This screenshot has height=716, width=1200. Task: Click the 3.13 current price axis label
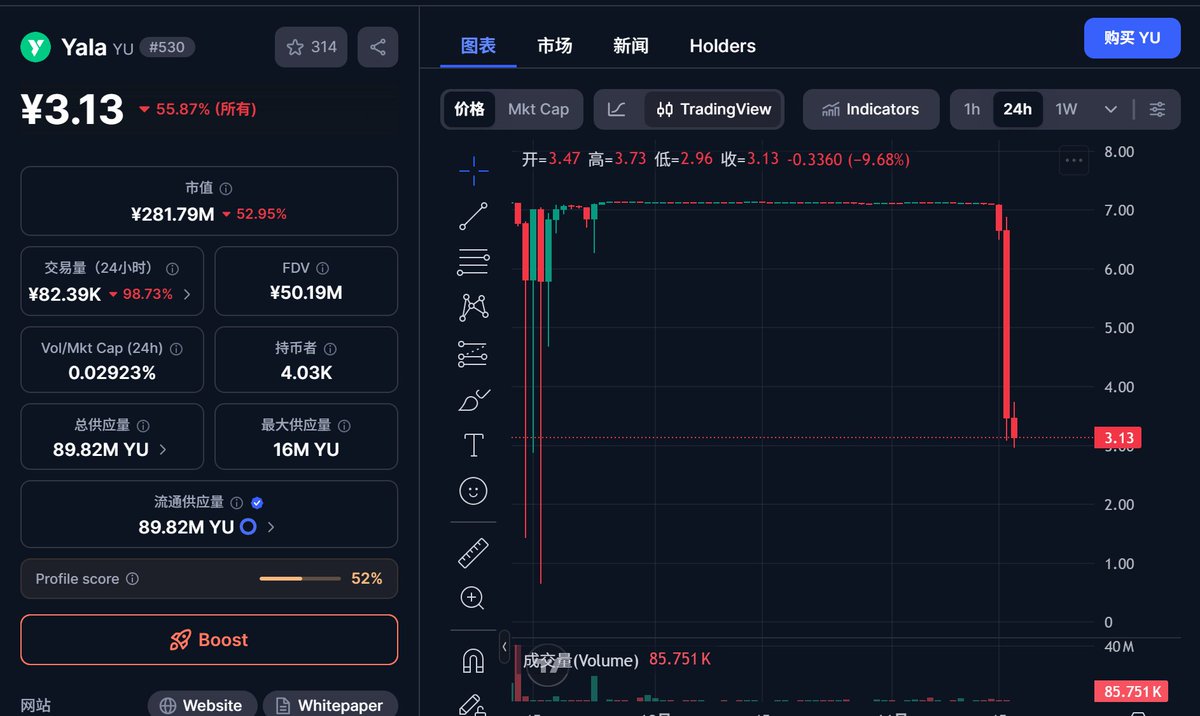1117,438
